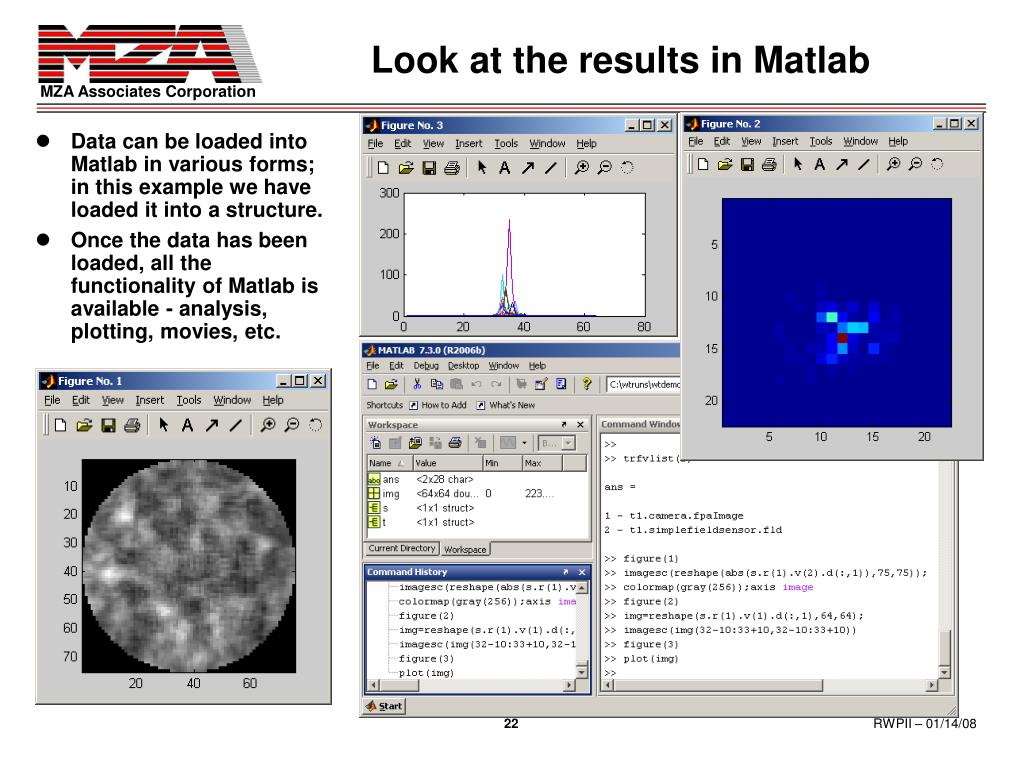Select Edit Plot arrow in Figure No. 3
This screenshot has height=758, width=1023.
(x=482, y=168)
